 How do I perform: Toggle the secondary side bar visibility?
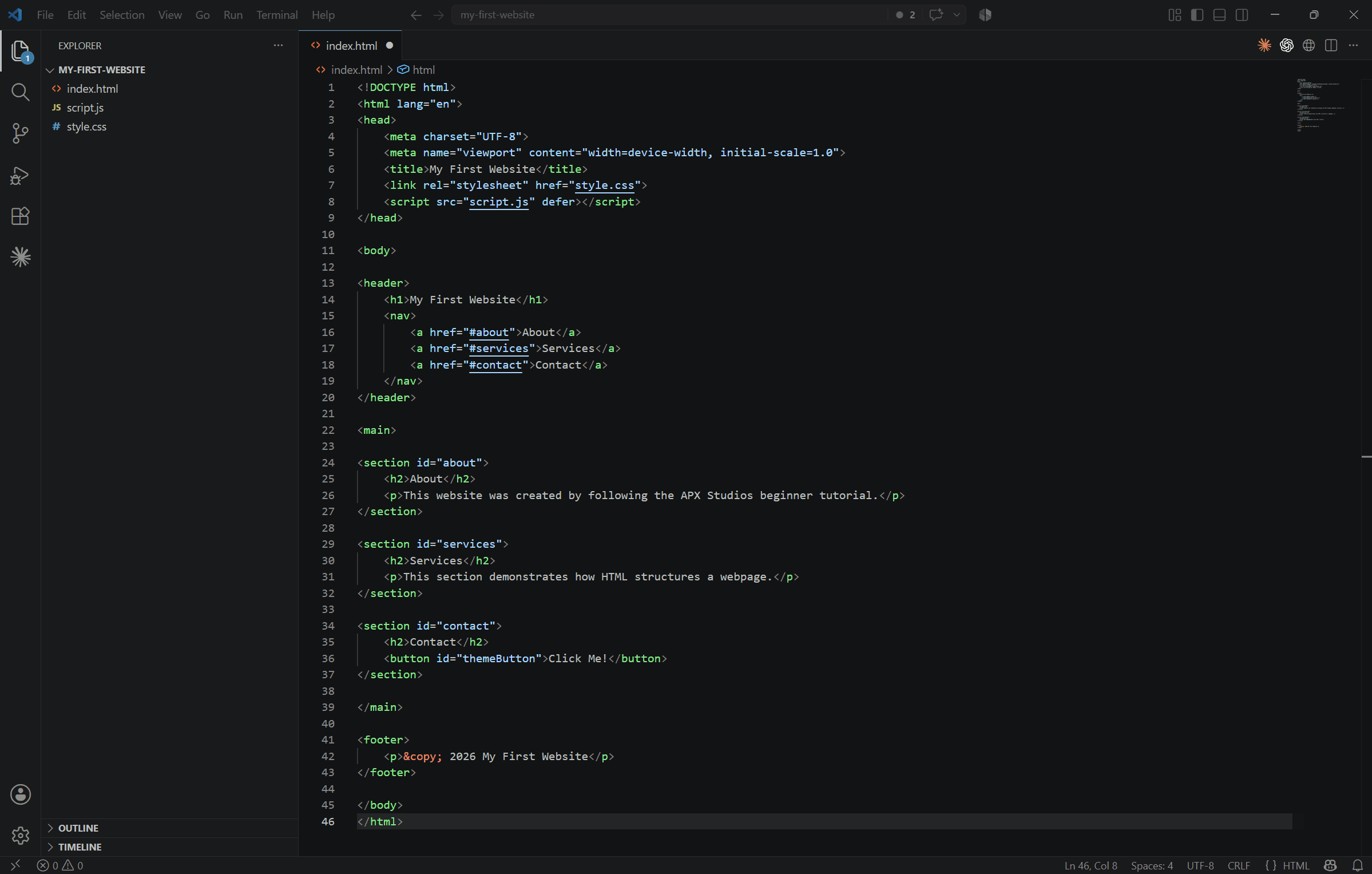1242,15
